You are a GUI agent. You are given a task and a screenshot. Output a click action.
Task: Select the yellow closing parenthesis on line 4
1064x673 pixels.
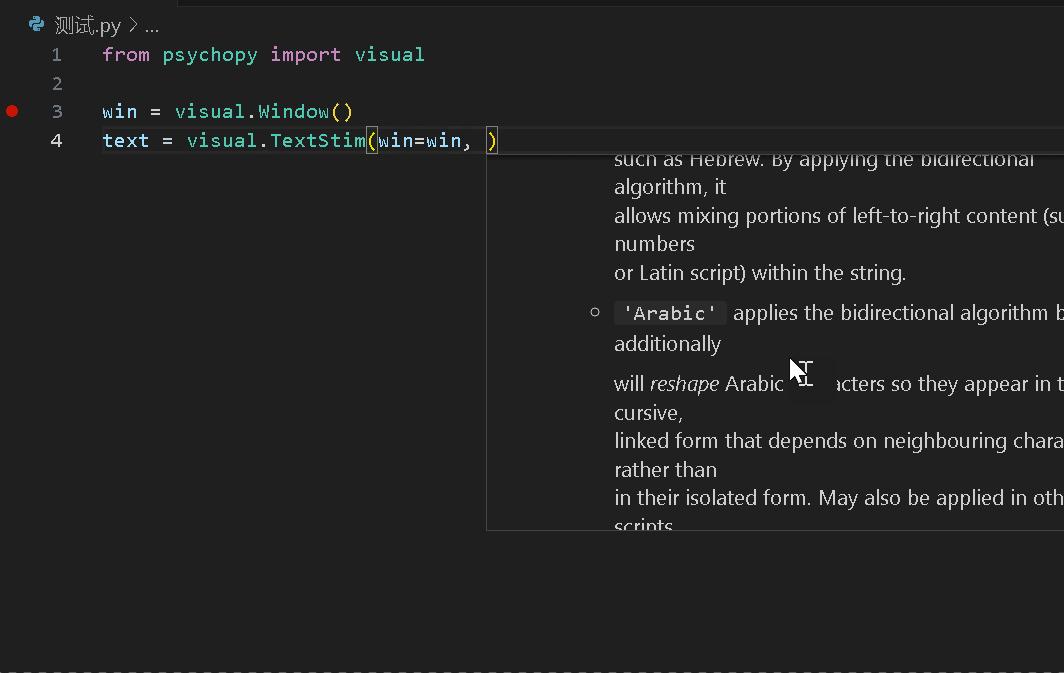click(x=490, y=140)
